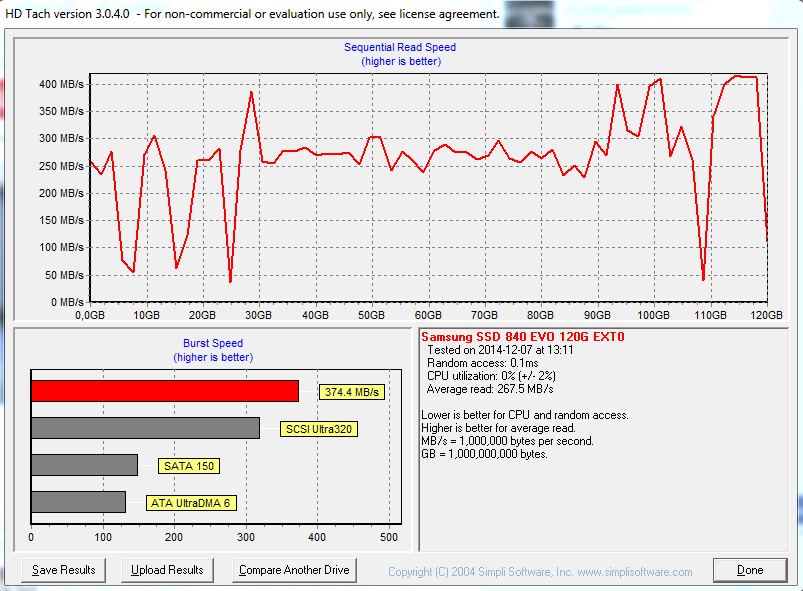Click the SATA 150 label
Screen dimensions: 803x591
(x=189, y=466)
